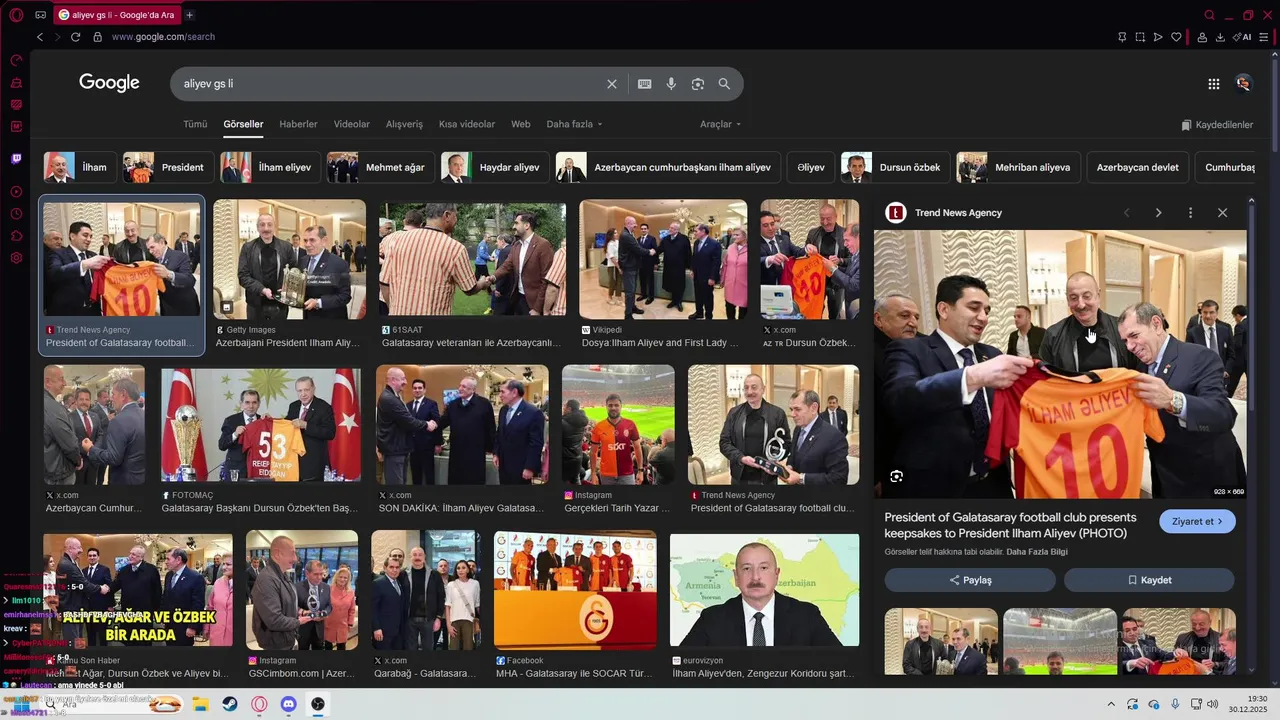
Task: Select the Mehriban aliyeva chip
Action: [x=1017, y=167]
